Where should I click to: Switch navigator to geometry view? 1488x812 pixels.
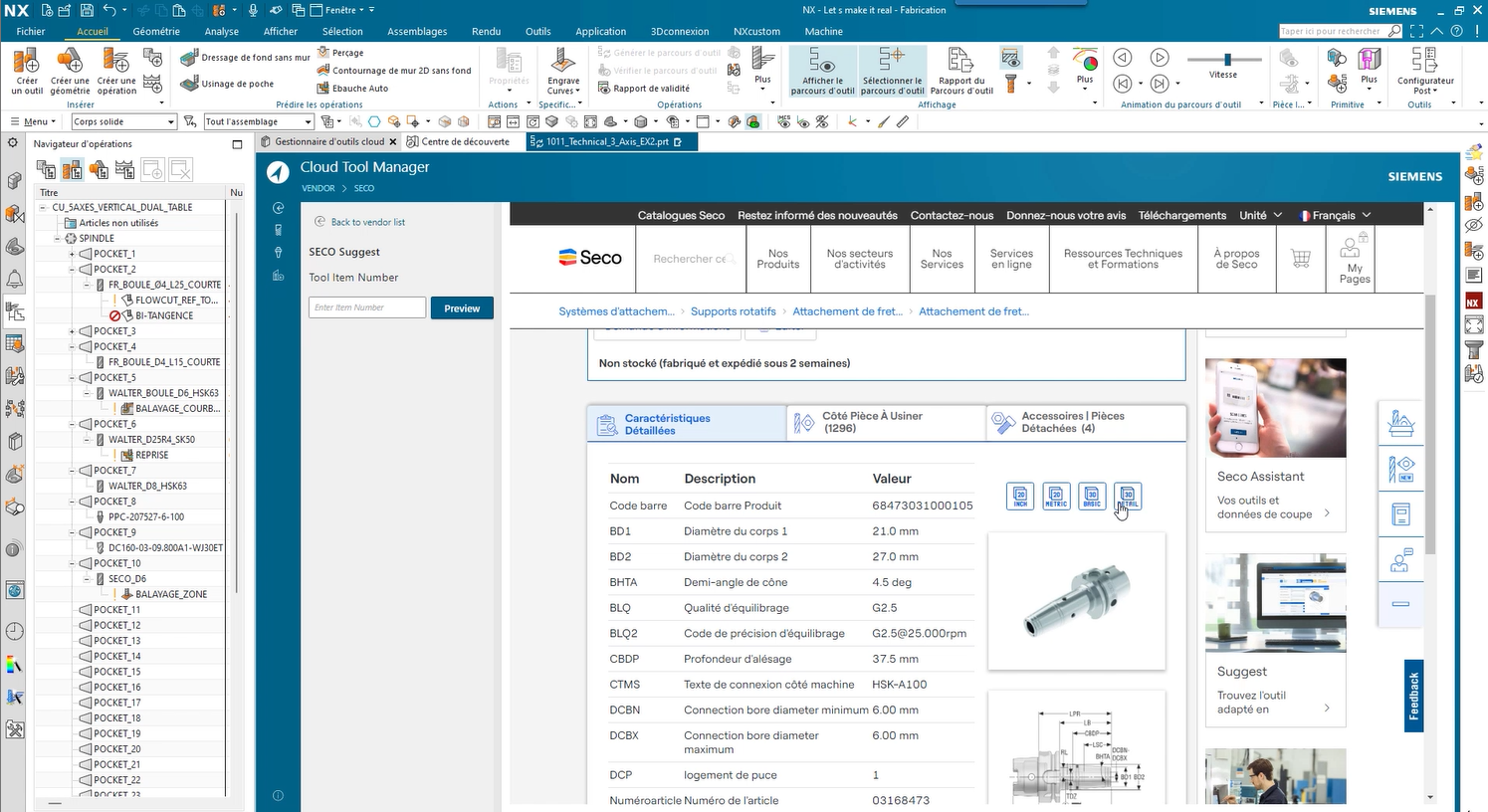(x=99, y=170)
